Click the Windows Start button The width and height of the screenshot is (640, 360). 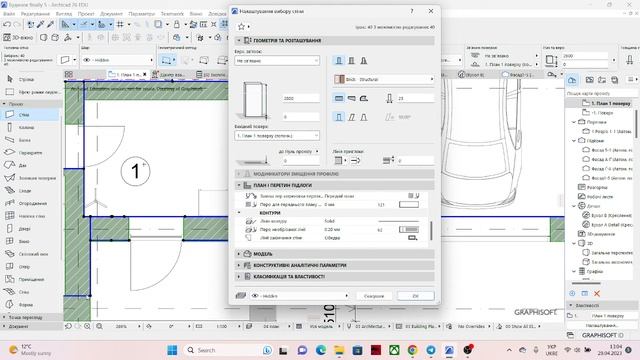(172, 350)
